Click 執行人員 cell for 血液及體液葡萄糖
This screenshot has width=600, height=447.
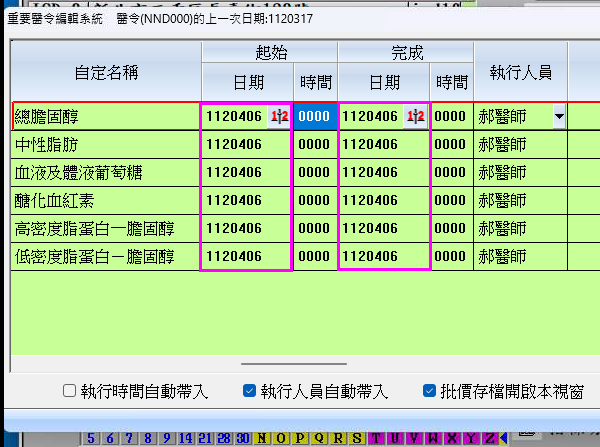pyautogui.click(x=520, y=172)
